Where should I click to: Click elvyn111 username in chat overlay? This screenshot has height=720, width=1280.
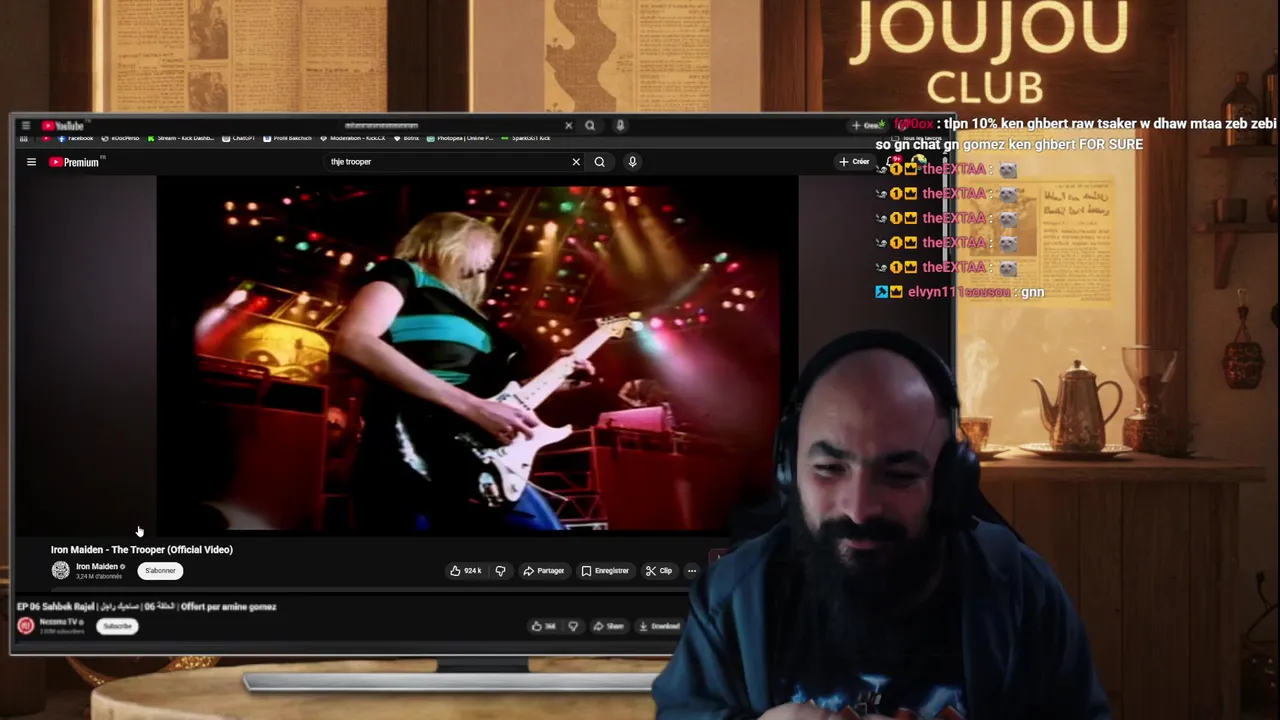point(959,292)
